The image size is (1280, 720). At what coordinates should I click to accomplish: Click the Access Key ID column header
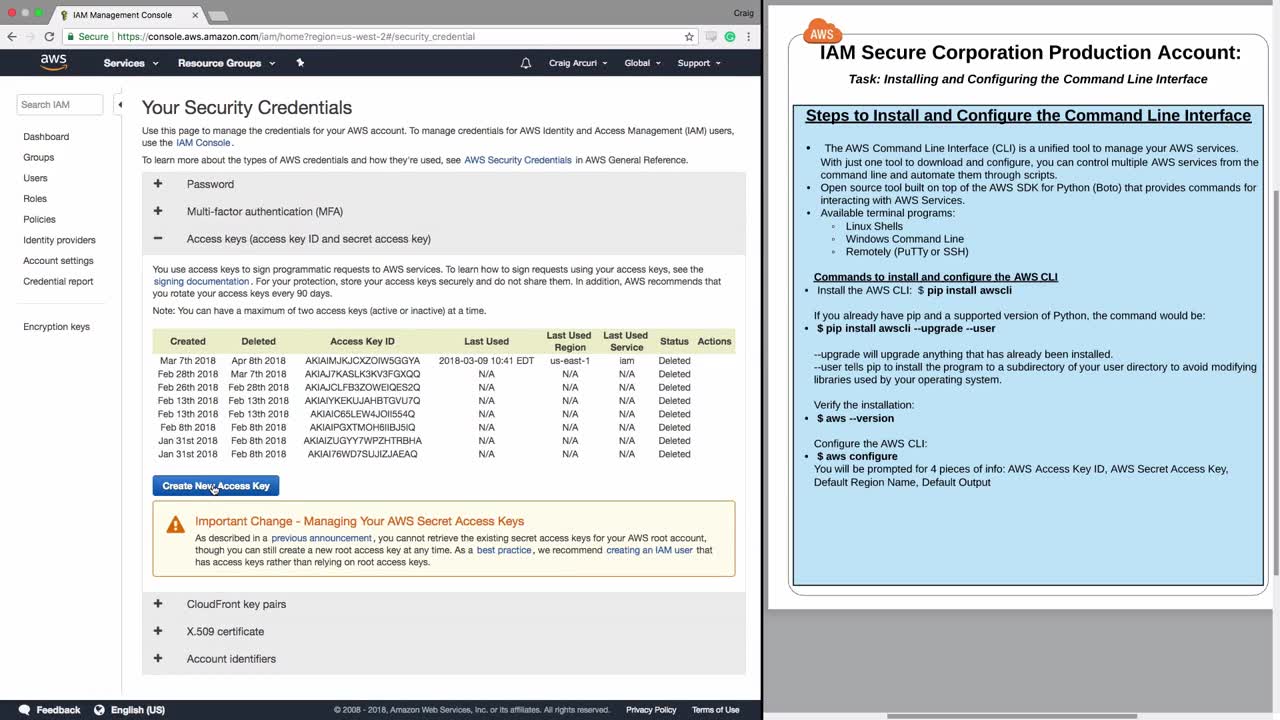tap(362, 342)
